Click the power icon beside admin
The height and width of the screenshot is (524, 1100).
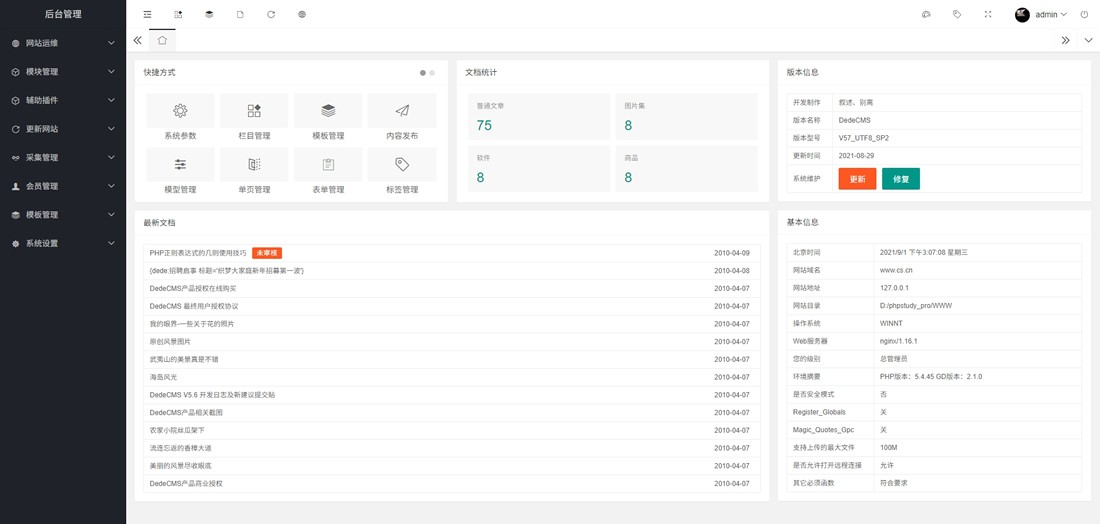pos(1086,14)
